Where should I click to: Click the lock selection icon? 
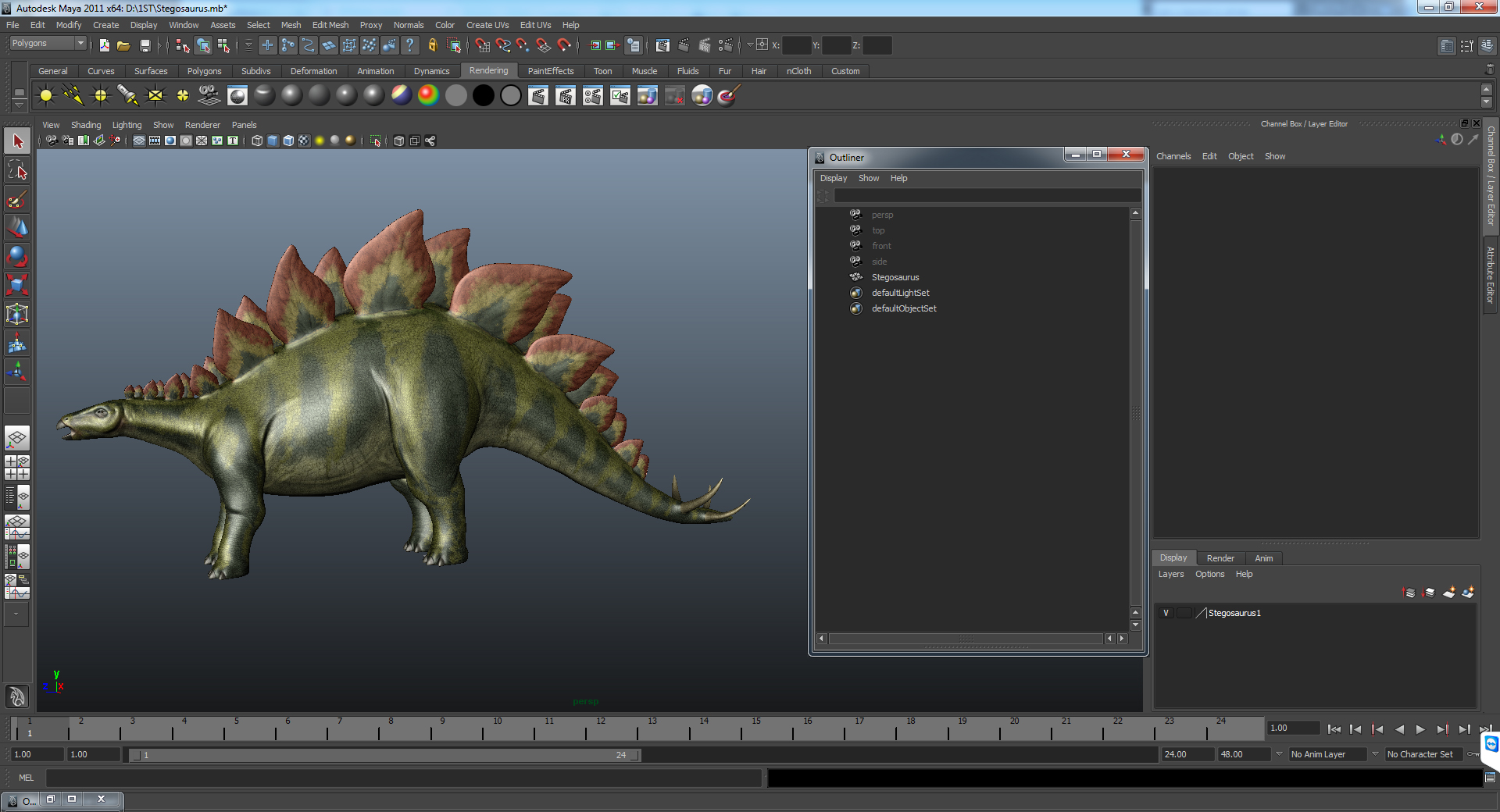432,45
